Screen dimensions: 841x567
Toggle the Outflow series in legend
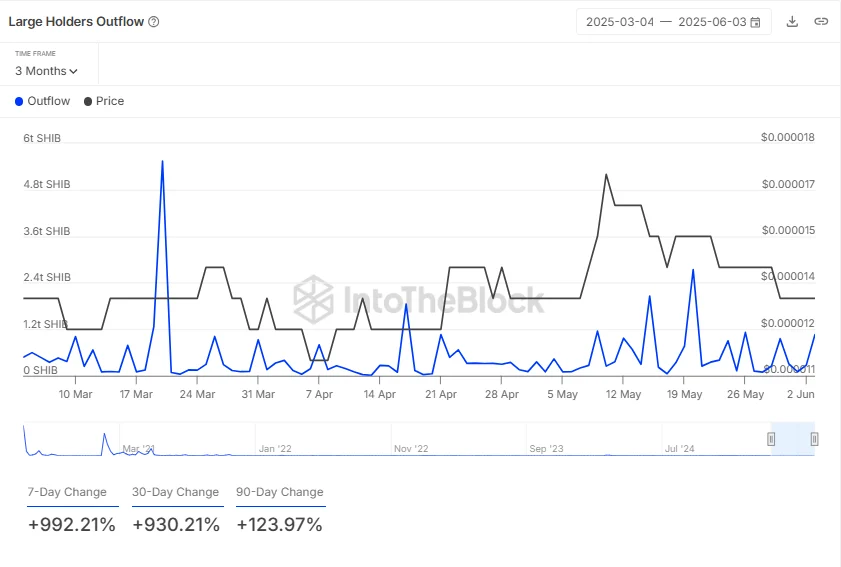pyautogui.click(x=43, y=101)
